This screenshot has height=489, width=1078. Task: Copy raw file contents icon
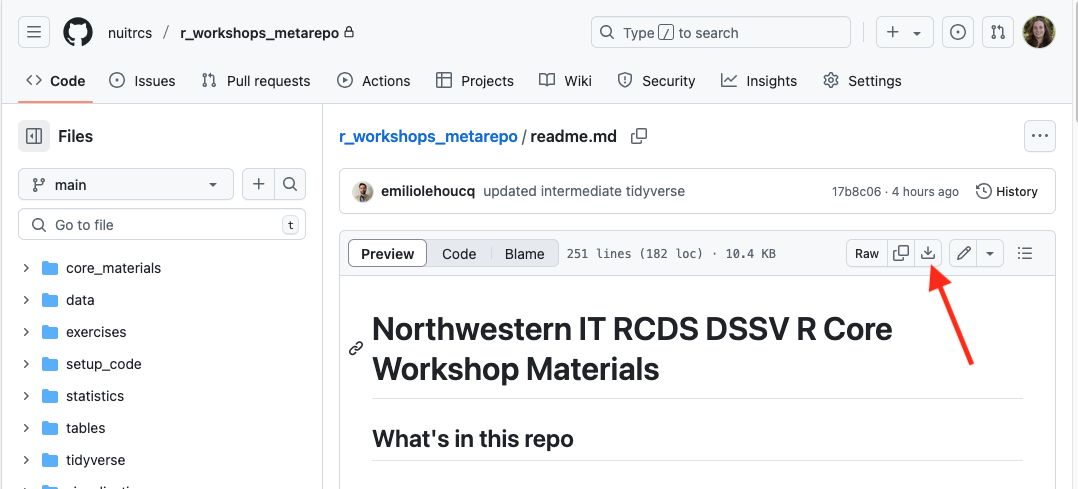point(901,254)
